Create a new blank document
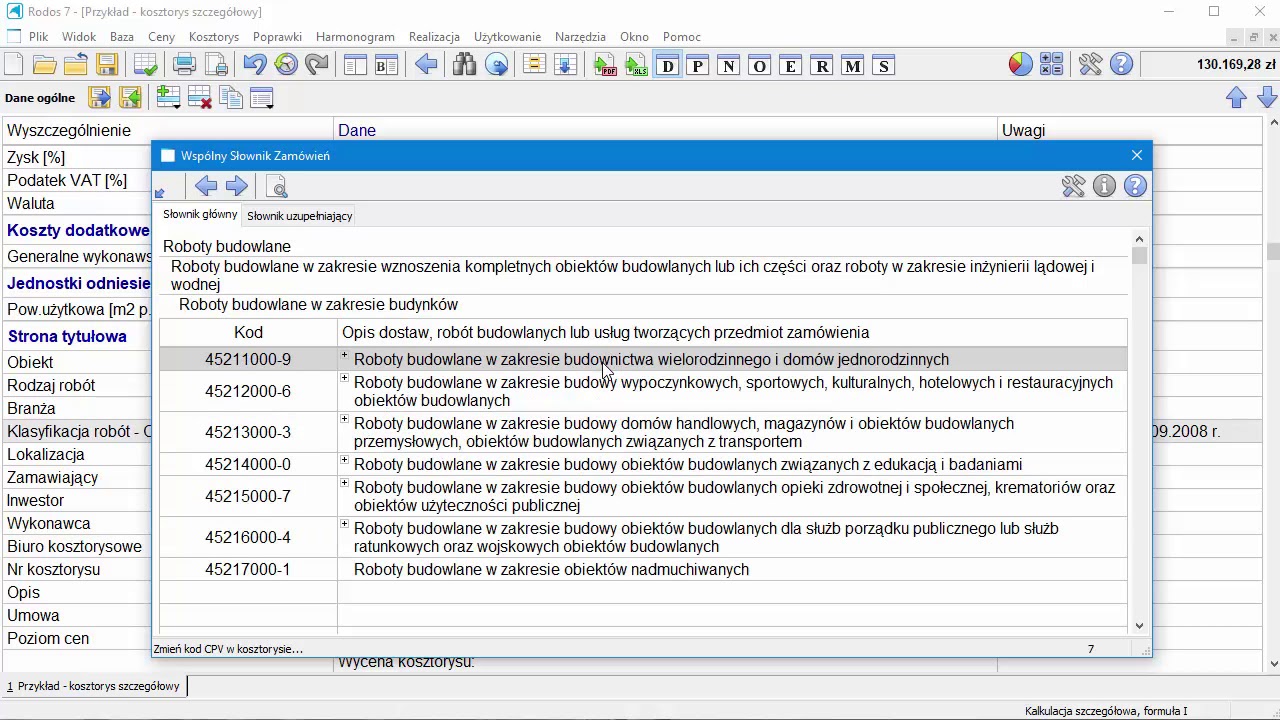 (x=14, y=66)
